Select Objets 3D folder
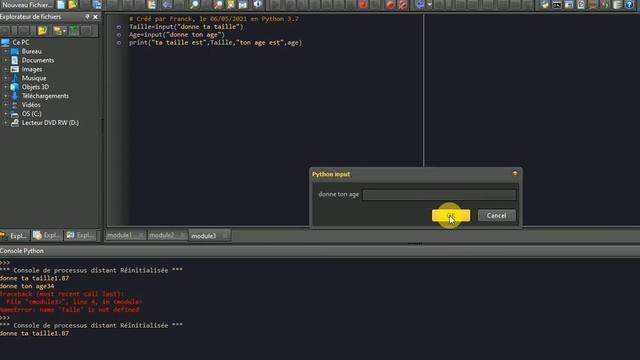The image size is (640, 360). coord(35,87)
